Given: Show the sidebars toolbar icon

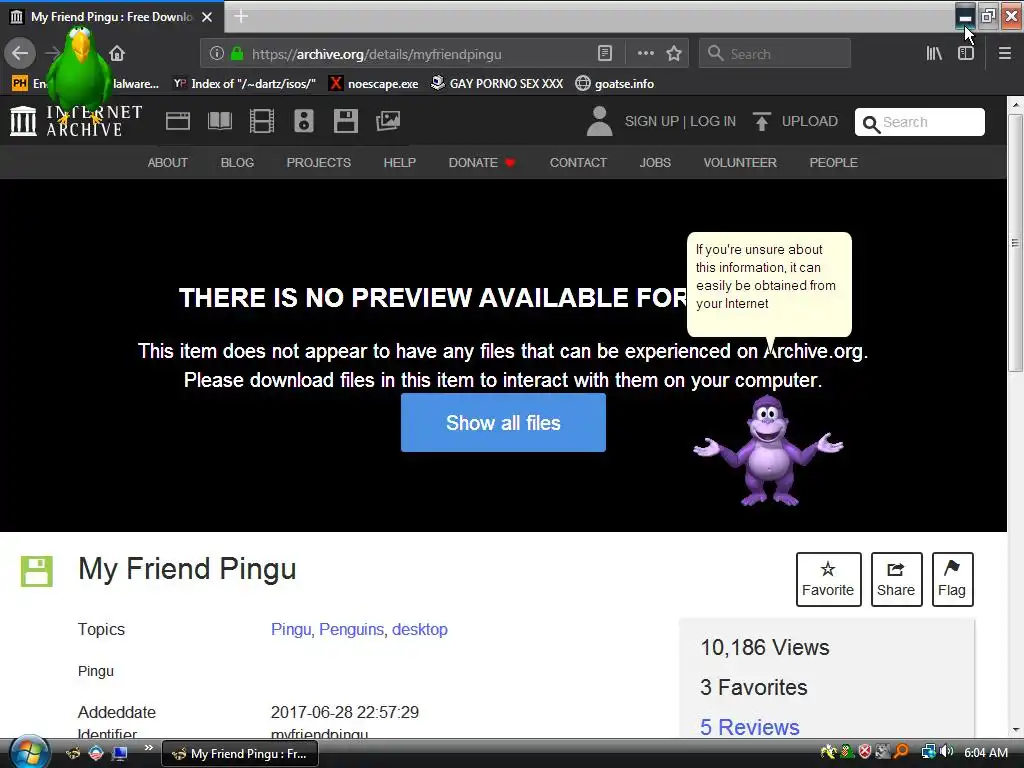Looking at the screenshot, I should click(966, 54).
